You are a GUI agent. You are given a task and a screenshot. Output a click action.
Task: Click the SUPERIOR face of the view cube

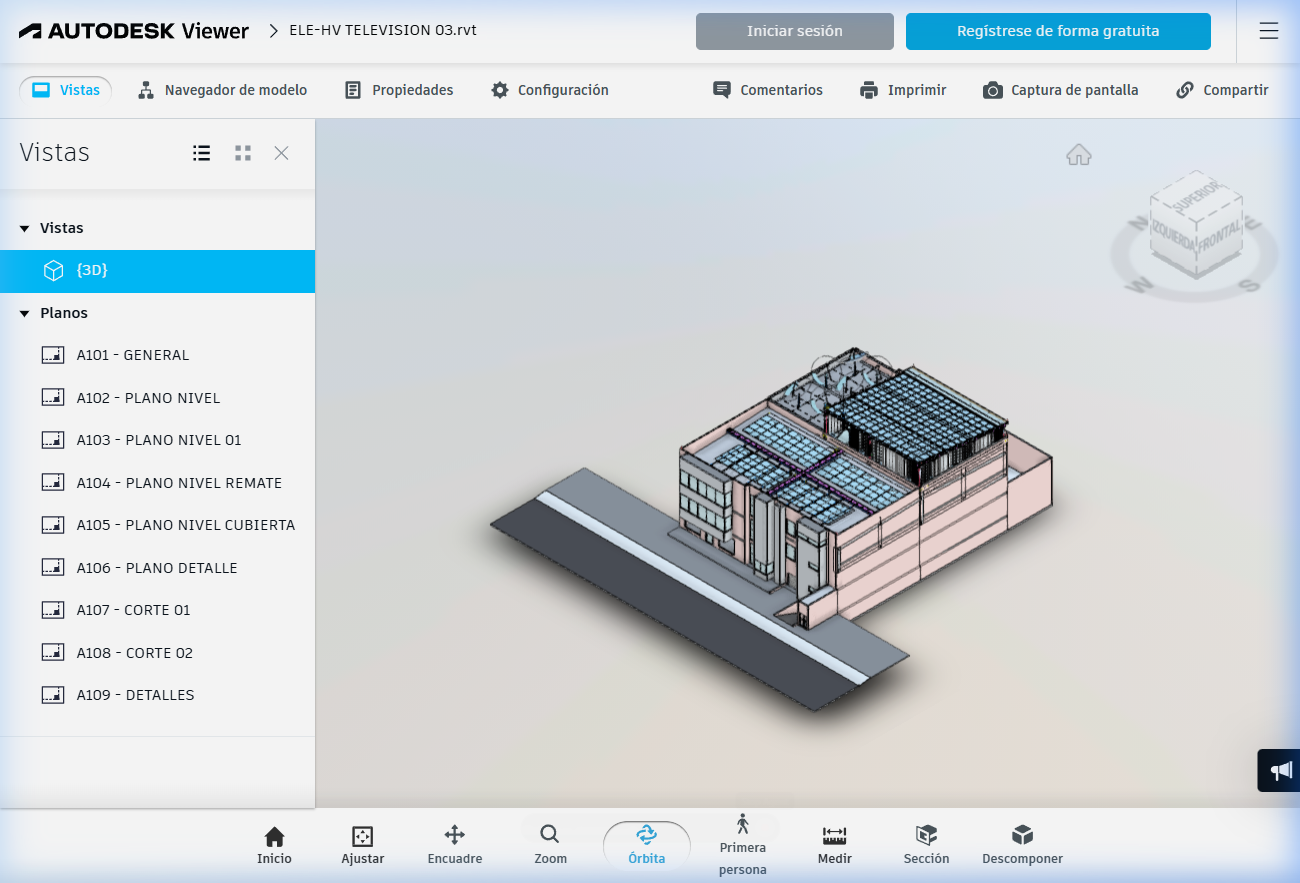[x=1197, y=196]
